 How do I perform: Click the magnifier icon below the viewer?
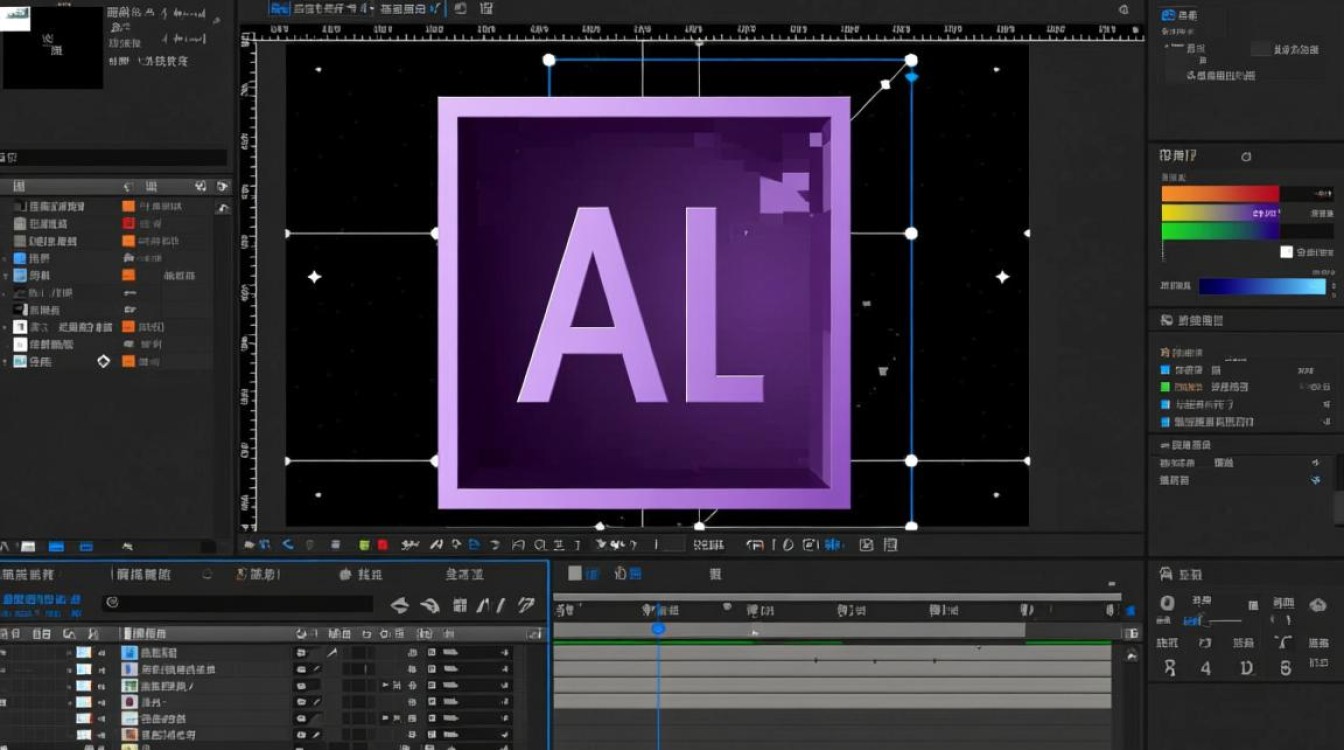(x=540, y=545)
